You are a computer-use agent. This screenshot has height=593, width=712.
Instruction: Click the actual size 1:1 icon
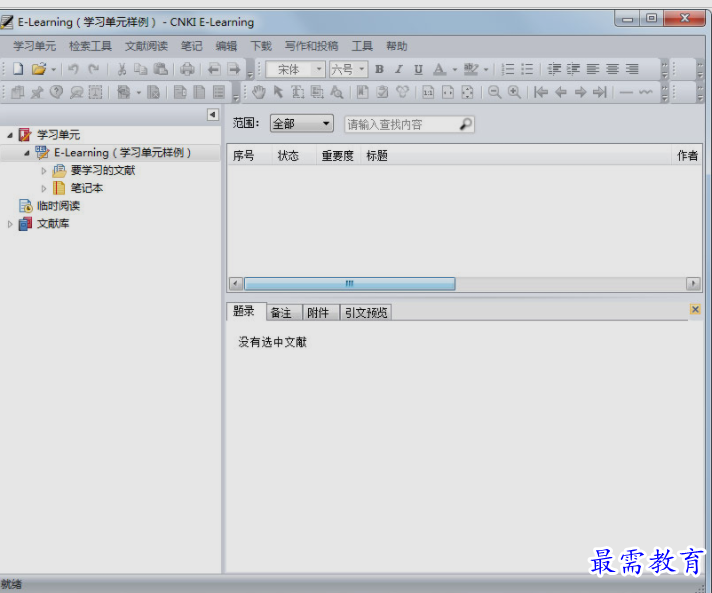pos(428,92)
